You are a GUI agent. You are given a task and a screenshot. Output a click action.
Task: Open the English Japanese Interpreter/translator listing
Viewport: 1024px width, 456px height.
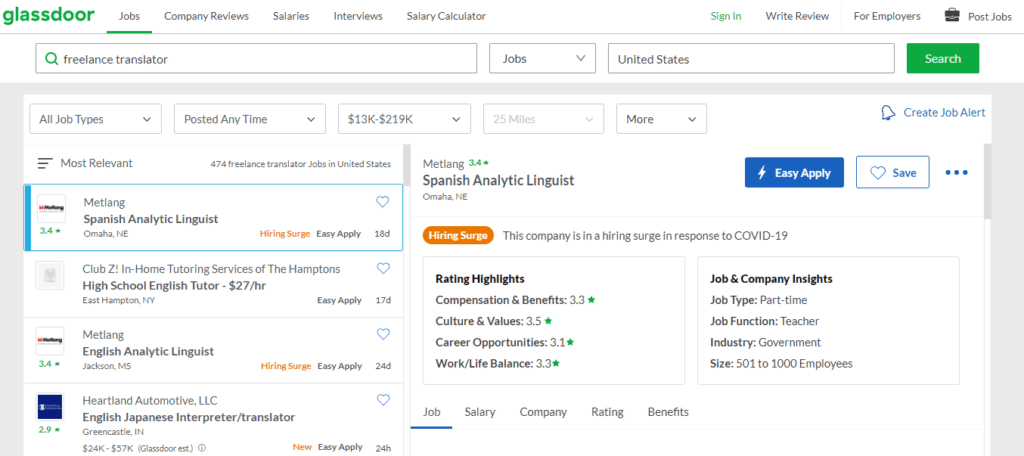[x=189, y=417]
